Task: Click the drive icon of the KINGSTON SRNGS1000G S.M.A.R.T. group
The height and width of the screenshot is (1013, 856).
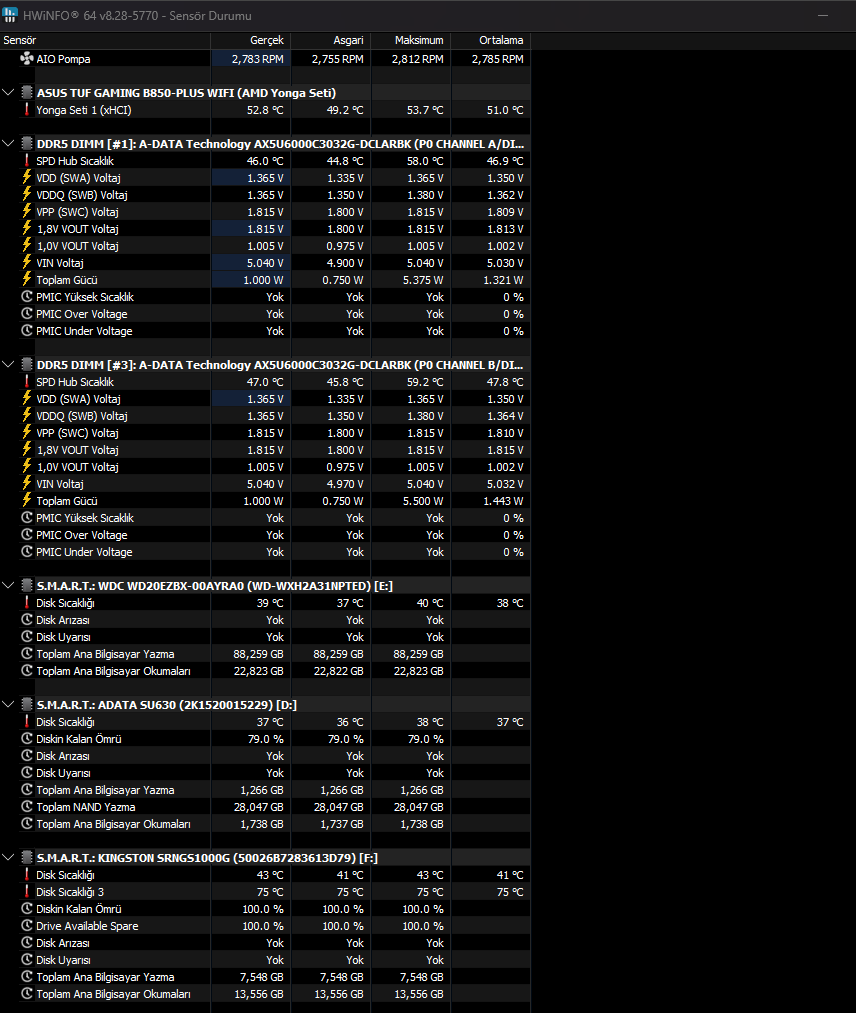Action: 26,857
